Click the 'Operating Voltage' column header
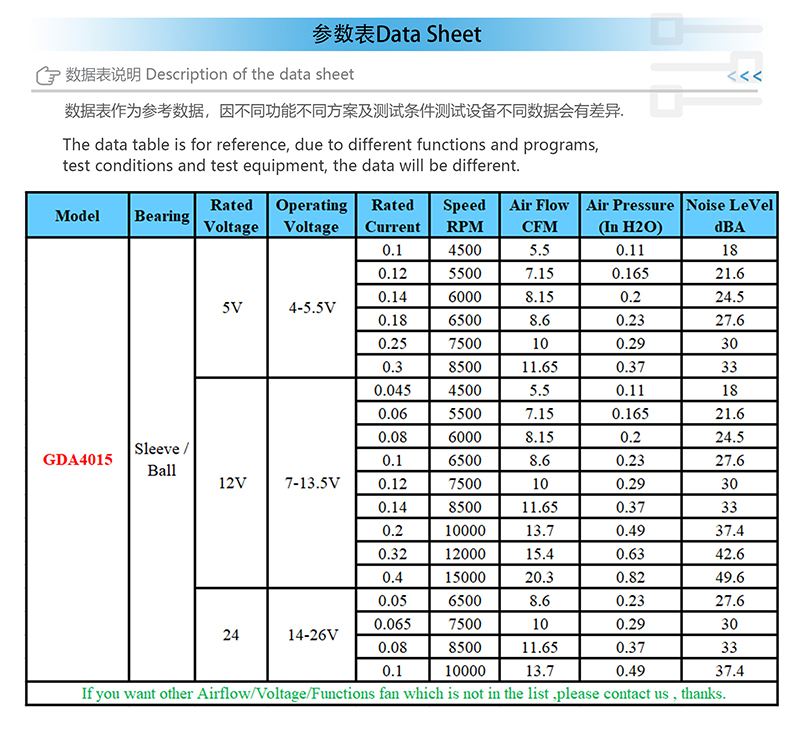This screenshot has height=731, width=800. [311, 215]
